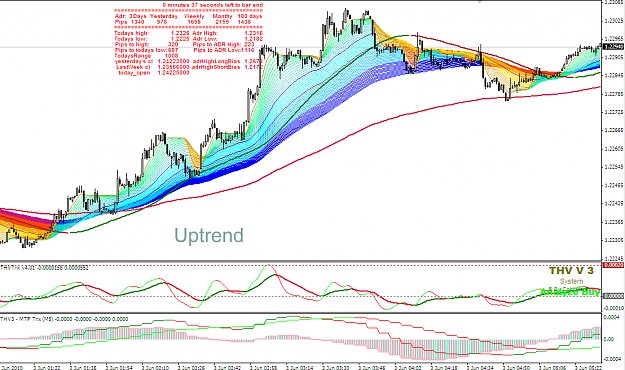625x370 pixels.
Task: Click the red Trix level marker value
Action: pos(613,265)
